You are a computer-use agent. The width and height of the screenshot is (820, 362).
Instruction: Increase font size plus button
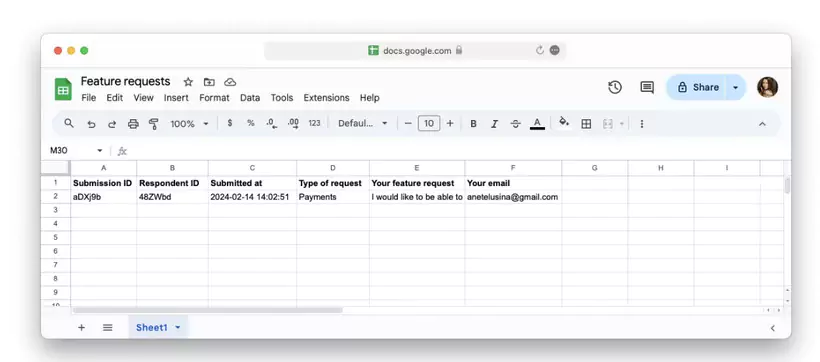coord(450,124)
